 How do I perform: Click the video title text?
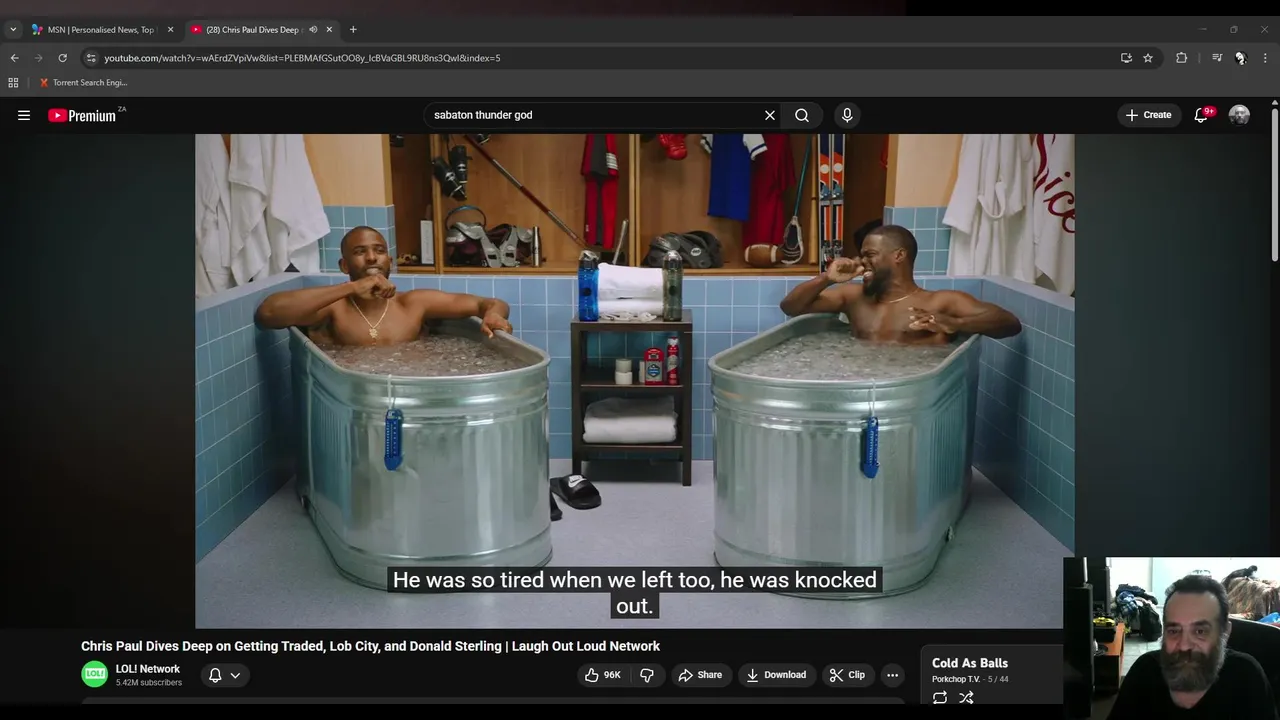coord(370,646)
